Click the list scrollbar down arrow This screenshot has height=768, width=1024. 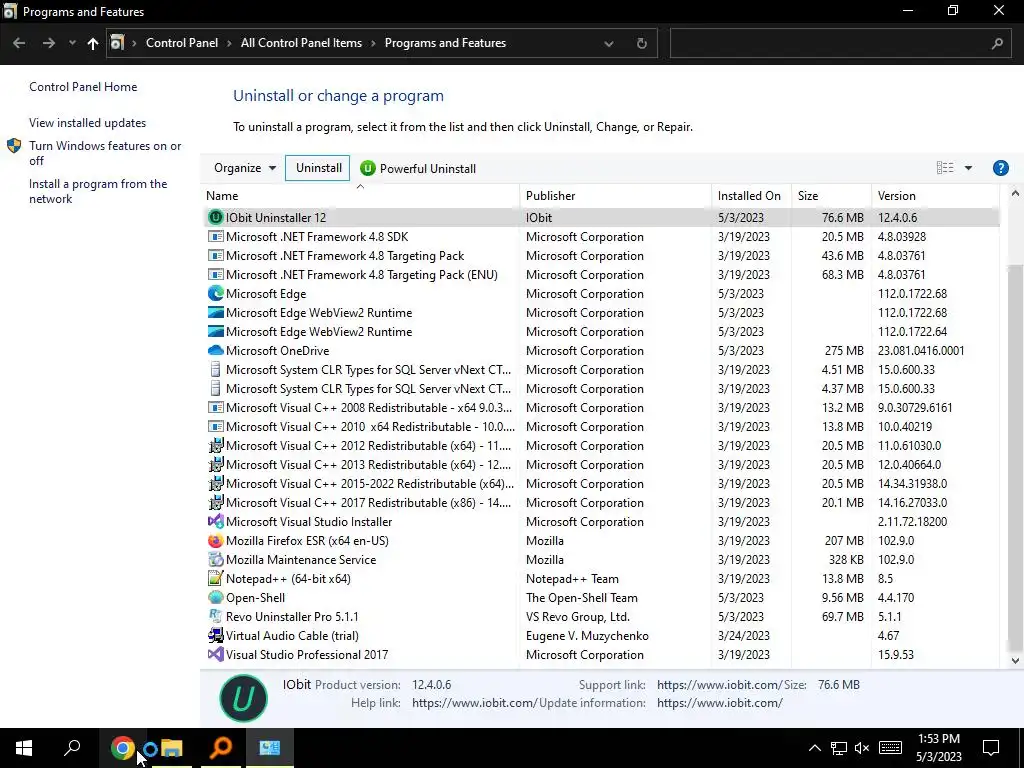tap(1015, 660)
